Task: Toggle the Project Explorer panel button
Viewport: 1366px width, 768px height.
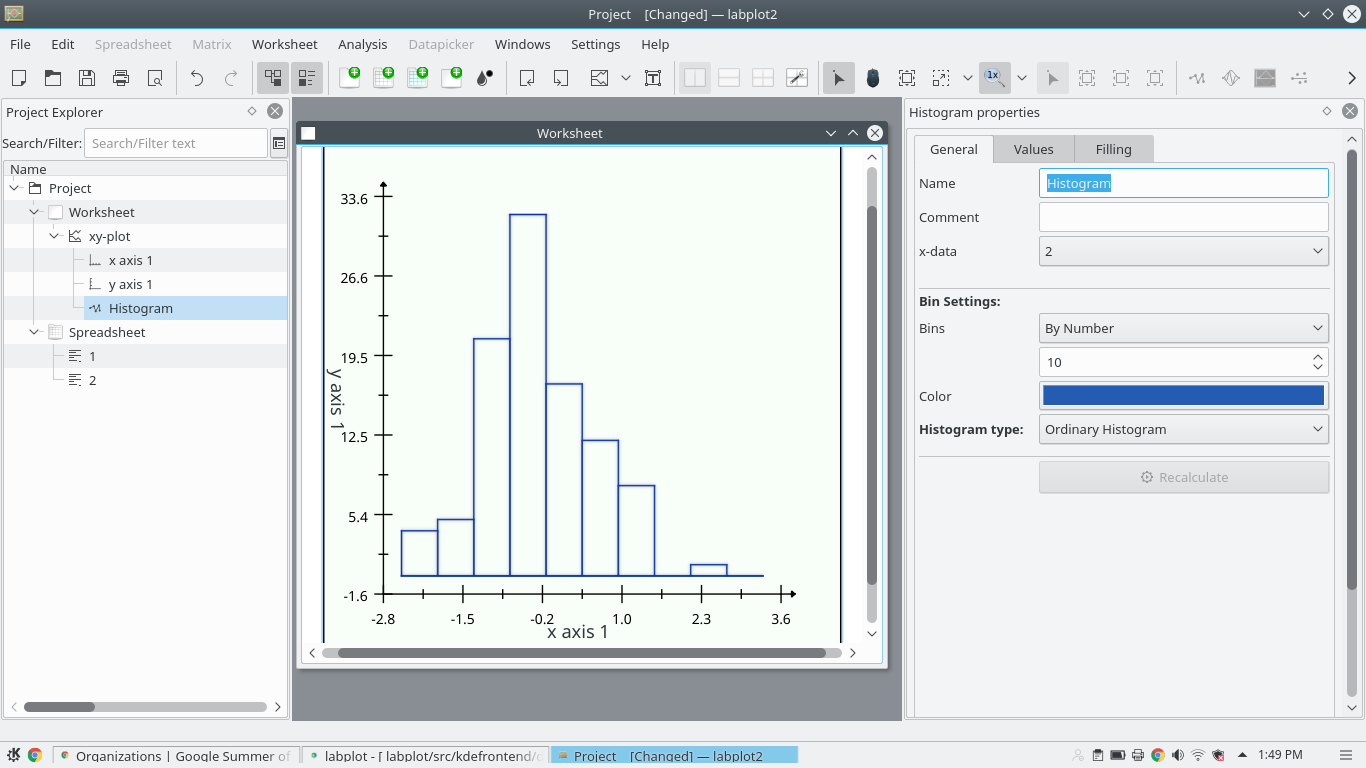Action: 273,78
